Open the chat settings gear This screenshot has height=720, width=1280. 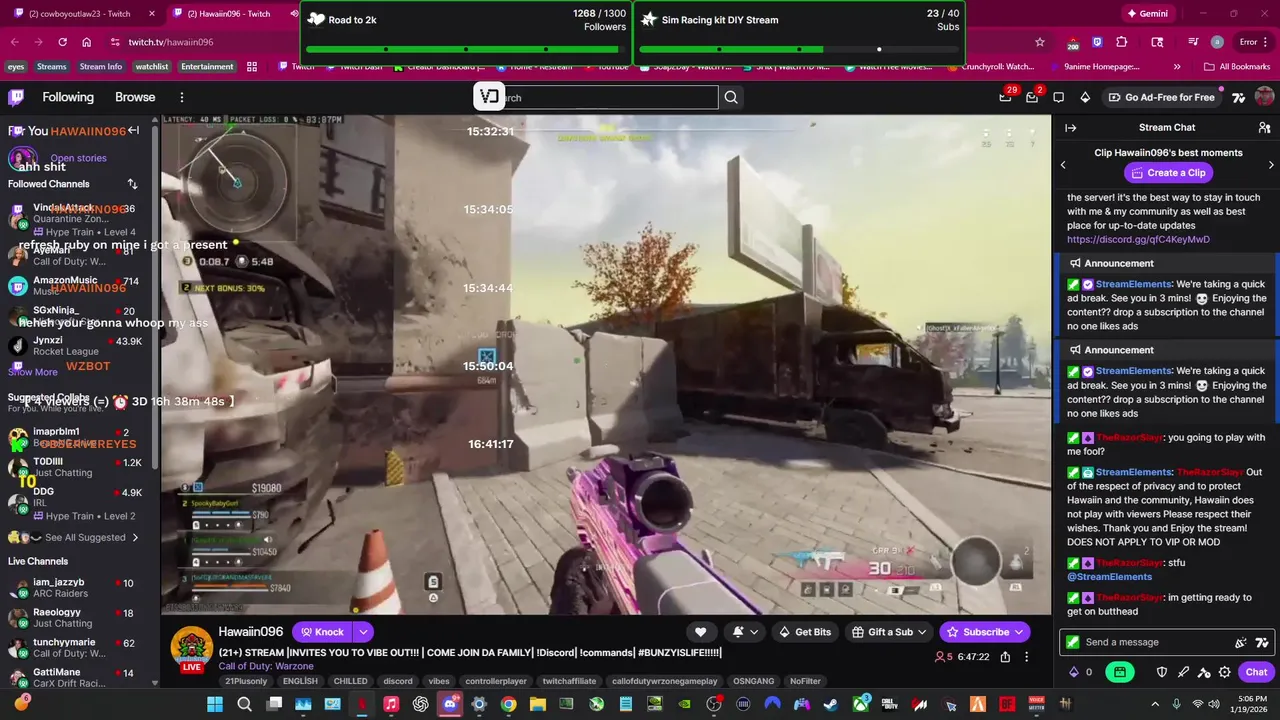1225,672
